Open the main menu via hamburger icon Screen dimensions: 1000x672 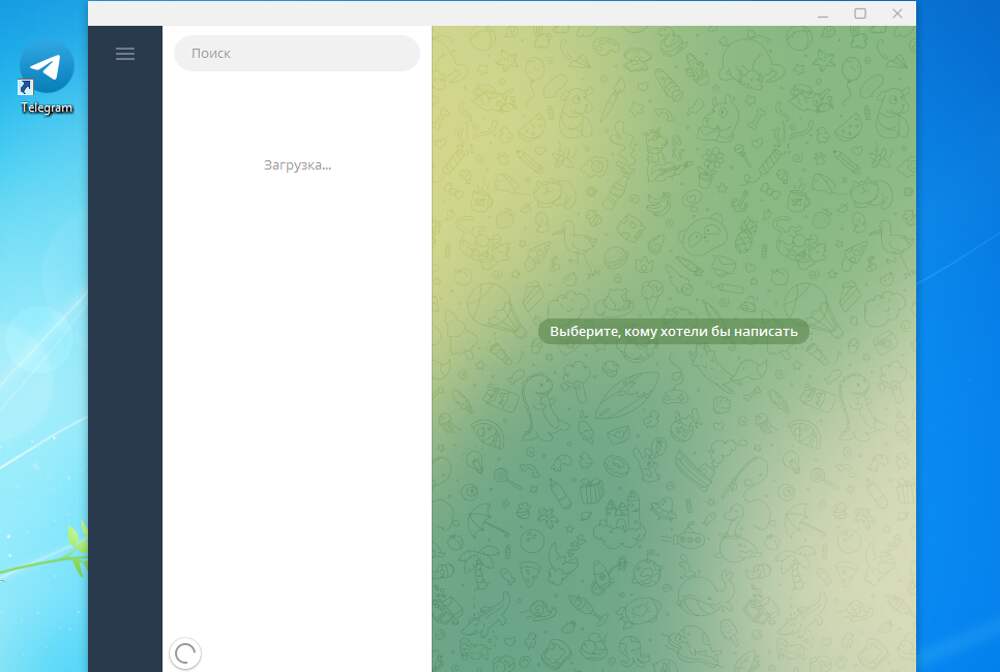point(125,54)
